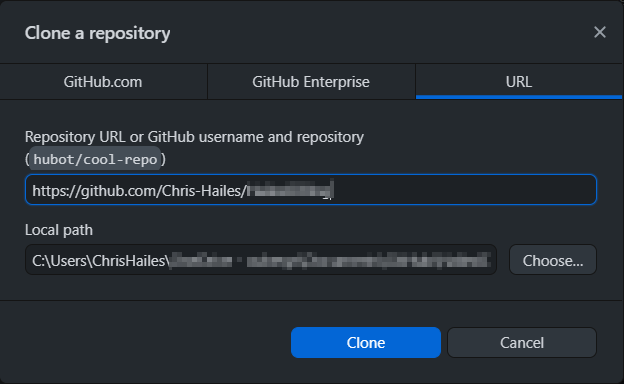This screenshot has width=624, height=384.
Task: Place cursor on C:\Users in the local path
Action: tap(60, 261)
